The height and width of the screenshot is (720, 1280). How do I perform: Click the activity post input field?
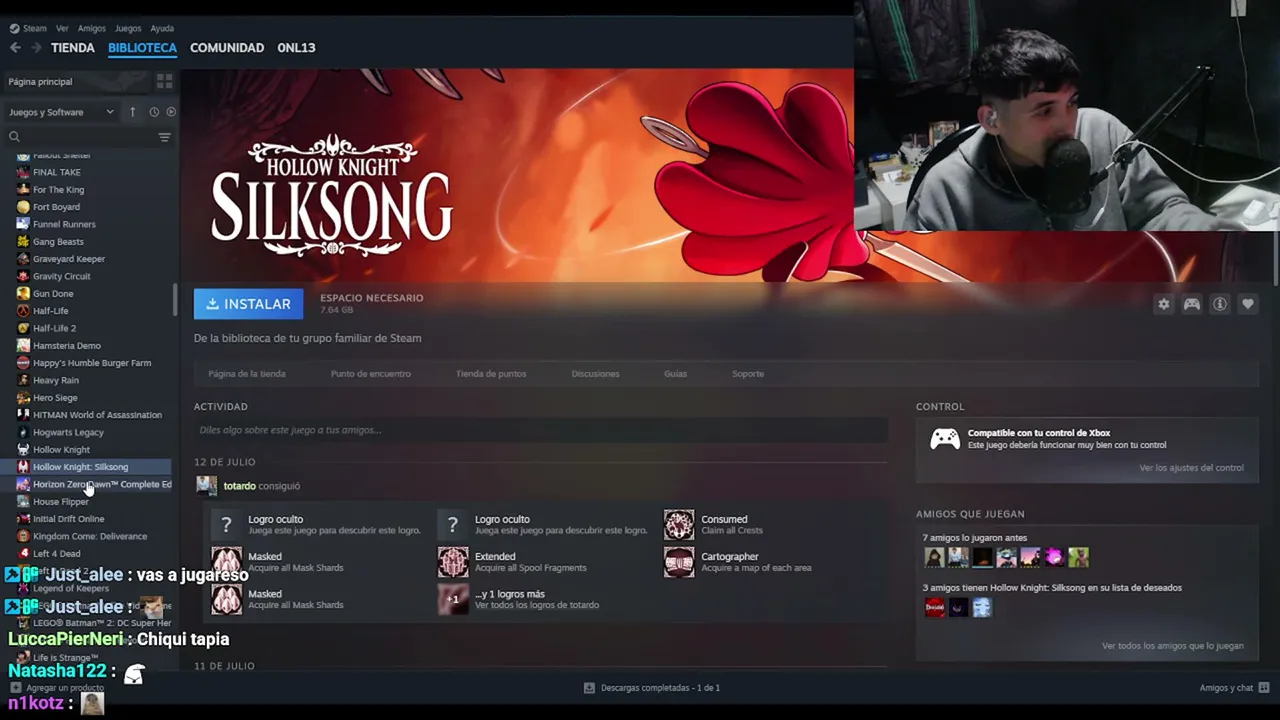(x=540, y=430)
